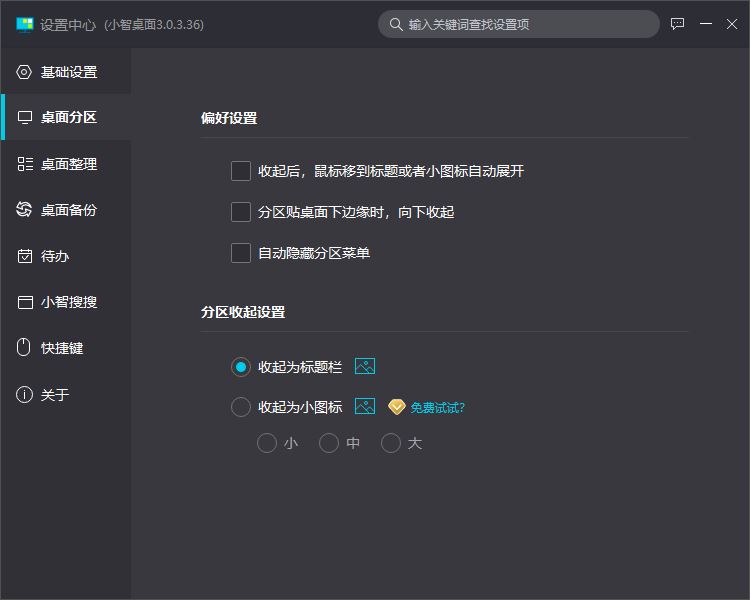Click the 分区收起设置 heading
The height and width of the screenshot is (600, 750).
click(x=243, y=312)
